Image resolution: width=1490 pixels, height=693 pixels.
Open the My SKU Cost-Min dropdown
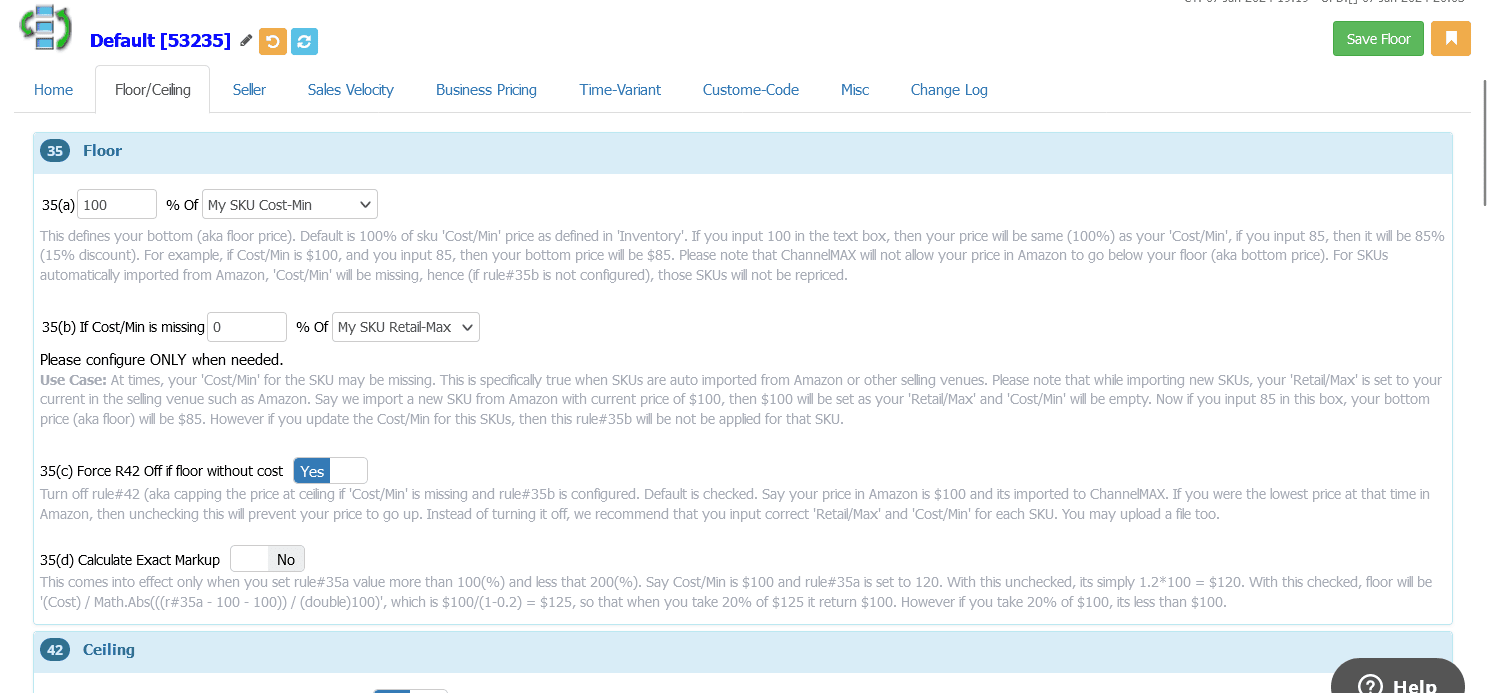pyautogui.click(x=289, y=204)
